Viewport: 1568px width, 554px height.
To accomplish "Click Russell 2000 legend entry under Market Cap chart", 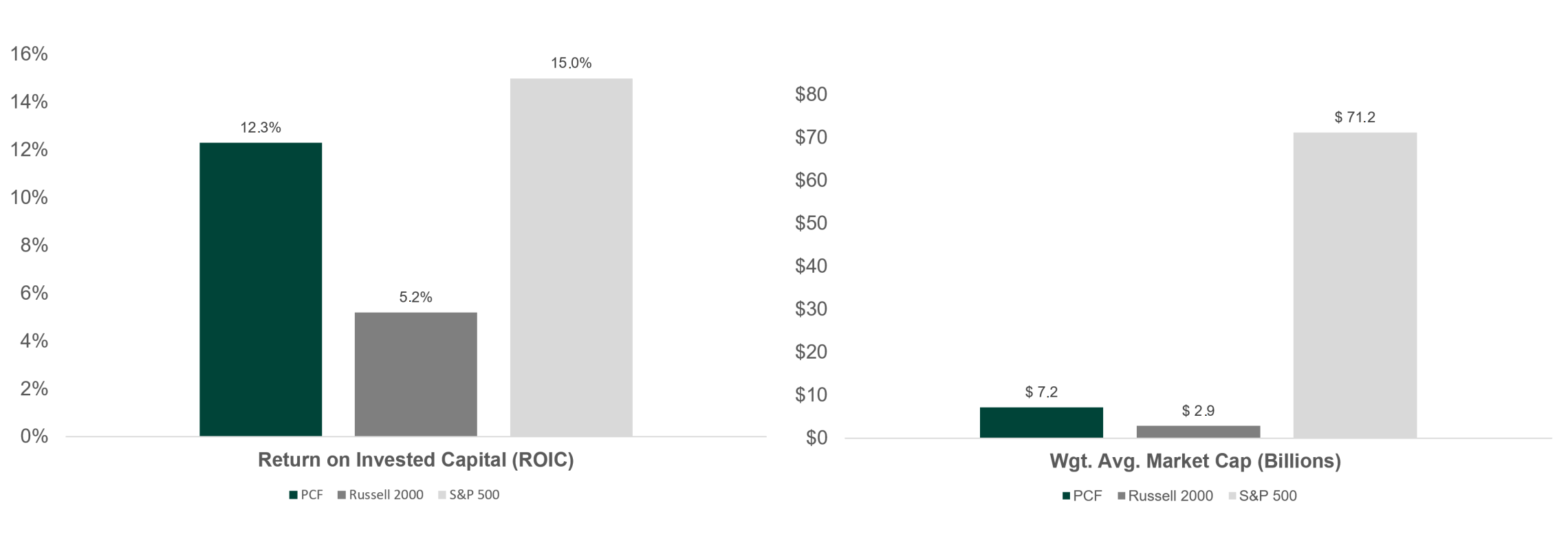I will [x=1166, y=496].
